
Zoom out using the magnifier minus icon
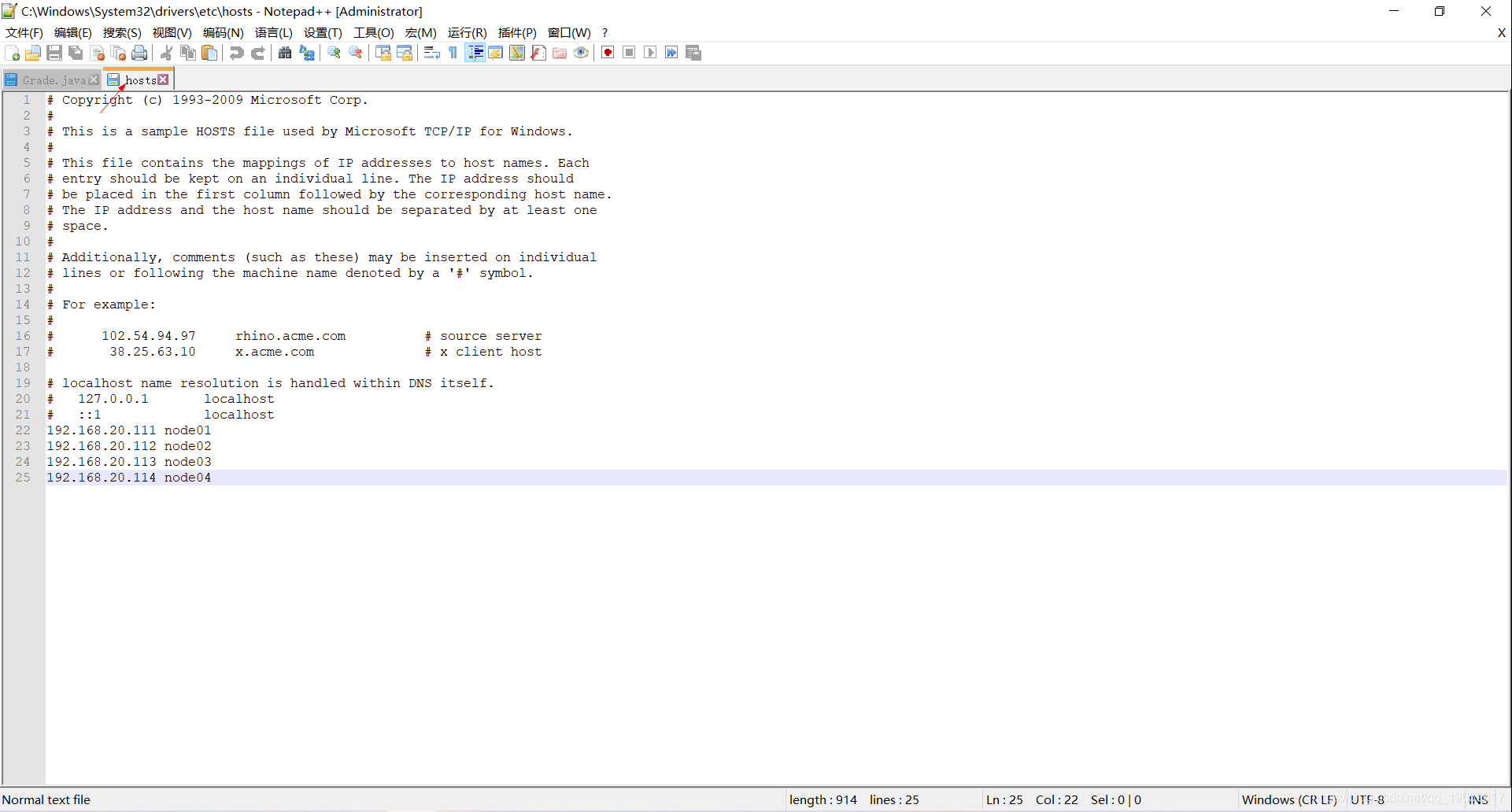(x=356, y=53)
